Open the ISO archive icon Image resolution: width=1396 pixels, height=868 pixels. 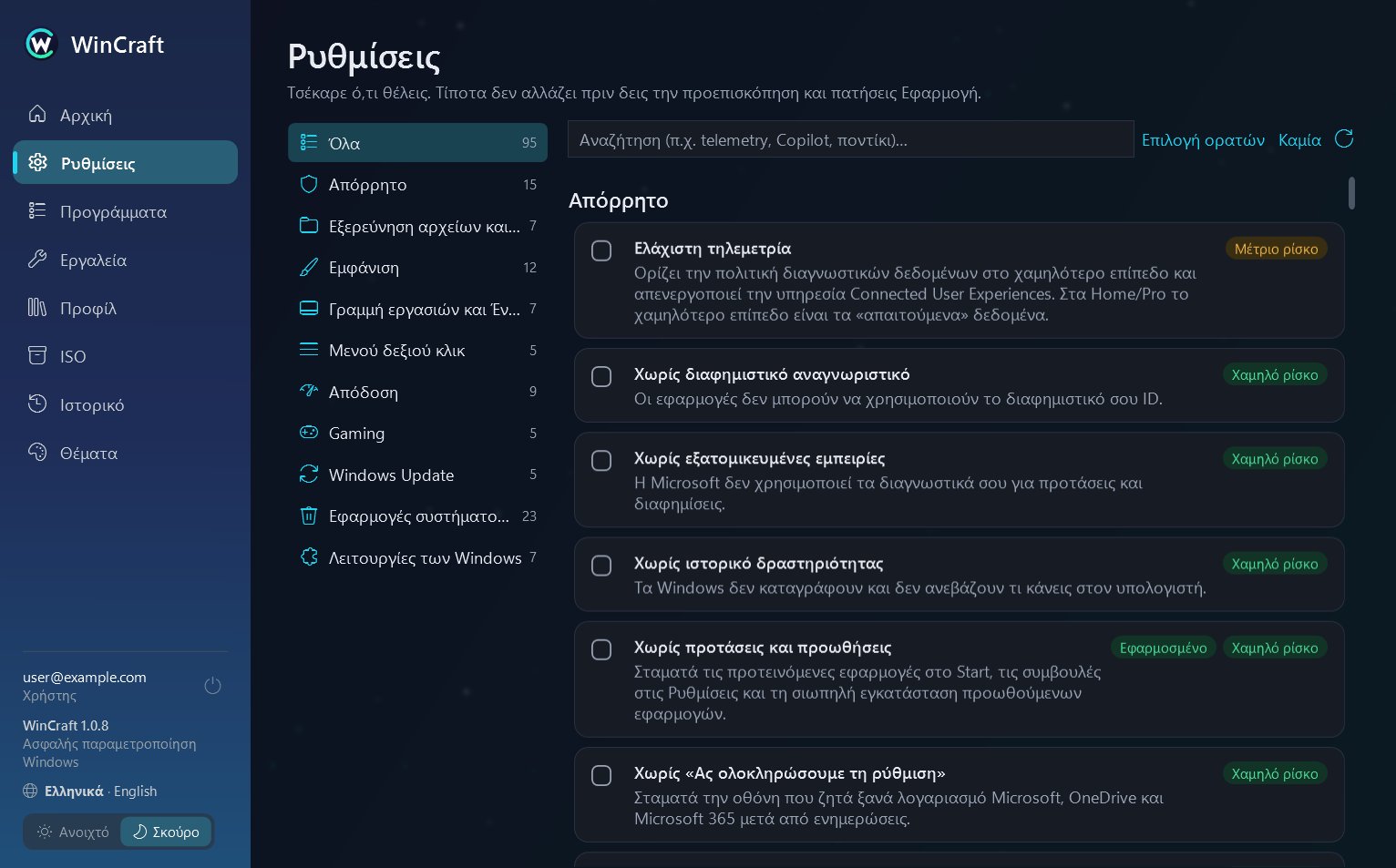[37, 355]
